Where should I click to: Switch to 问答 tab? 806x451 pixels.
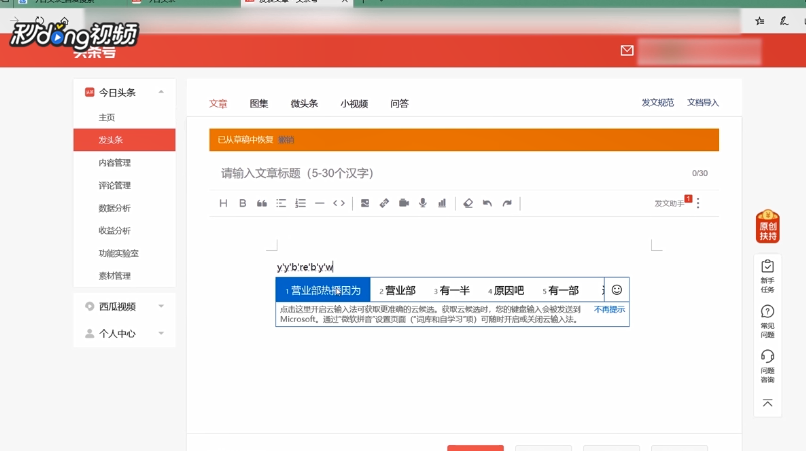[399, 103]
